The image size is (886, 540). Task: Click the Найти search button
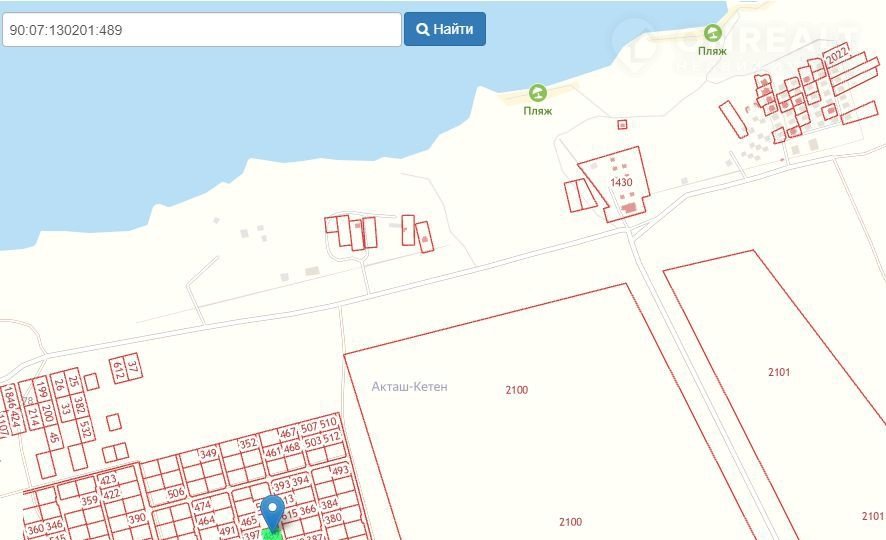tap(445, 29)
